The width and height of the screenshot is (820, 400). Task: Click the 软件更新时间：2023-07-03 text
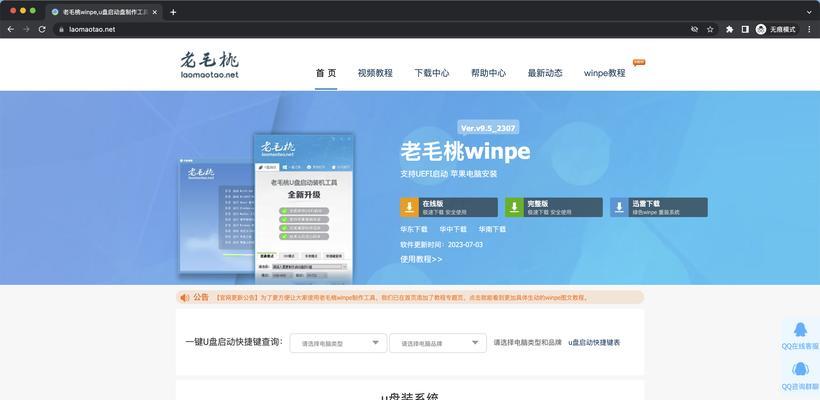point(441,245)
